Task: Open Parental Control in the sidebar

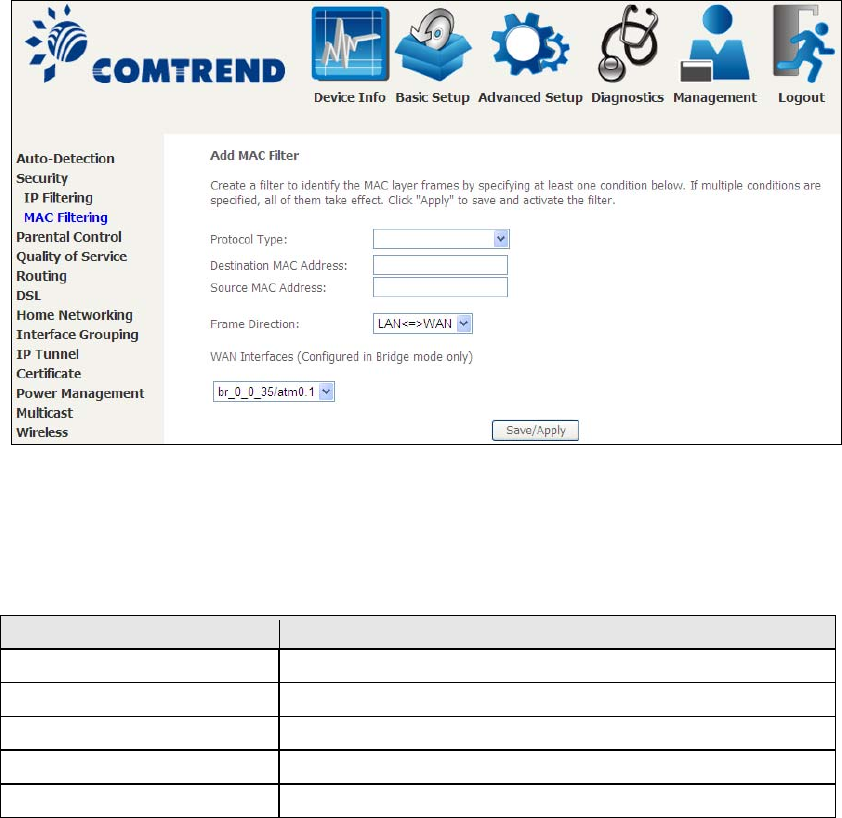Action: [69, 237]
